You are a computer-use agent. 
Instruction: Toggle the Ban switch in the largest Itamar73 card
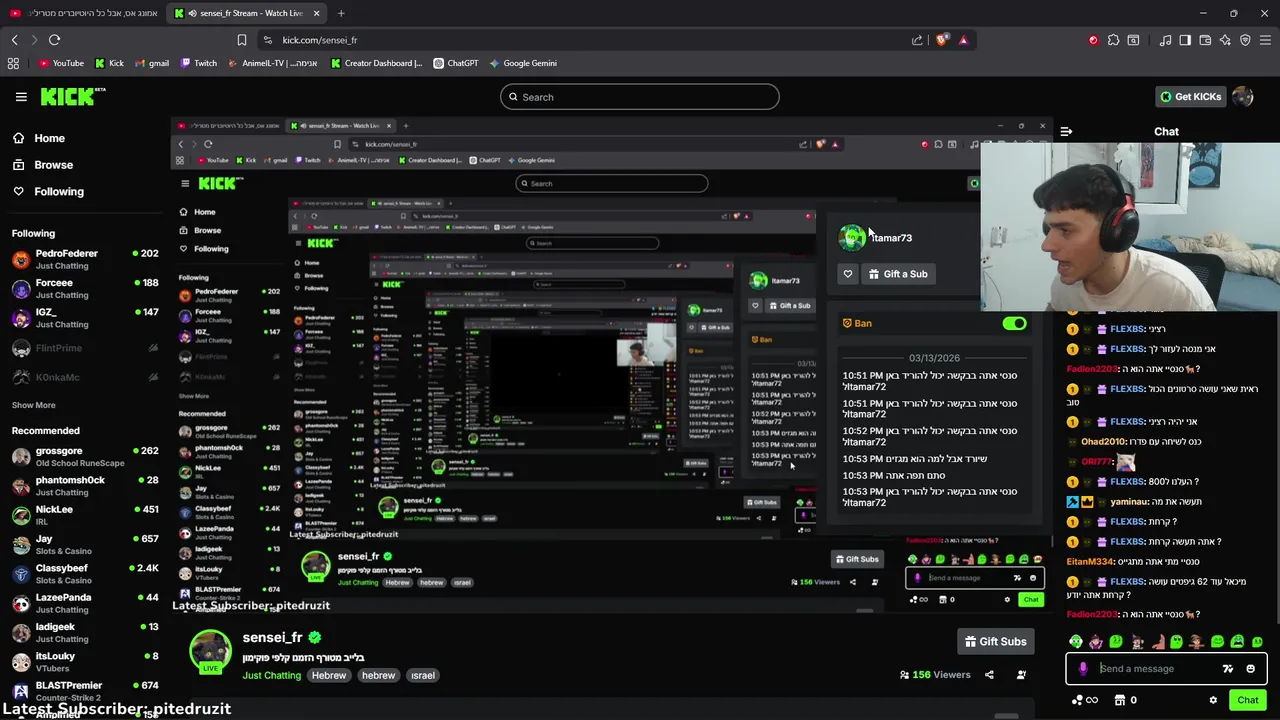click(x=1014, y=323)
